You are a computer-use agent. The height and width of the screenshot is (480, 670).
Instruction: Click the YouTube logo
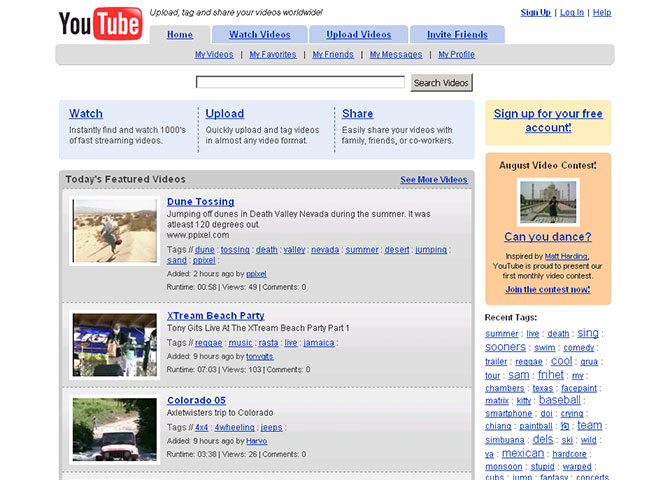100,24
